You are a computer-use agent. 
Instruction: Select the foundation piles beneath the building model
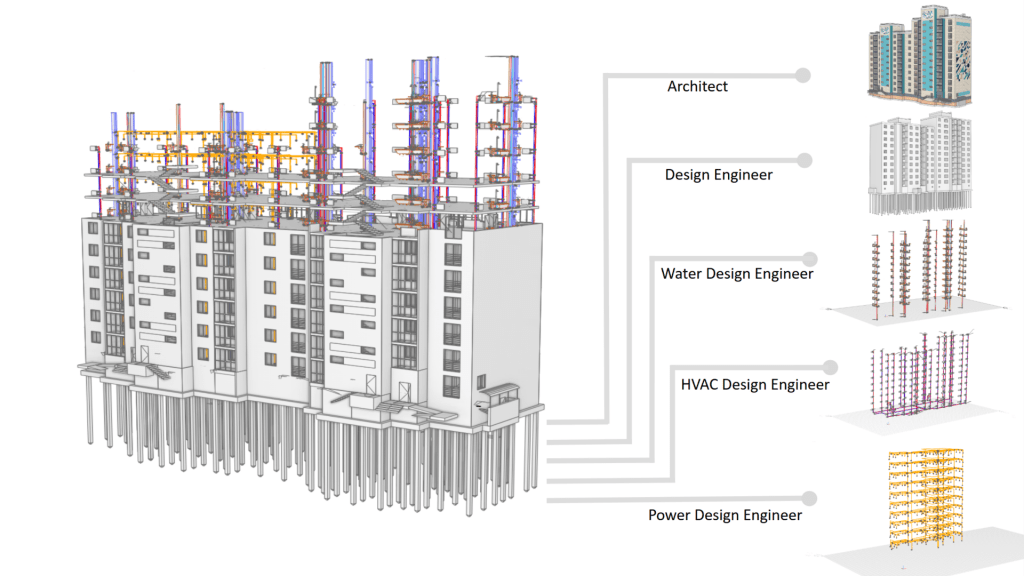pos(300,460)
